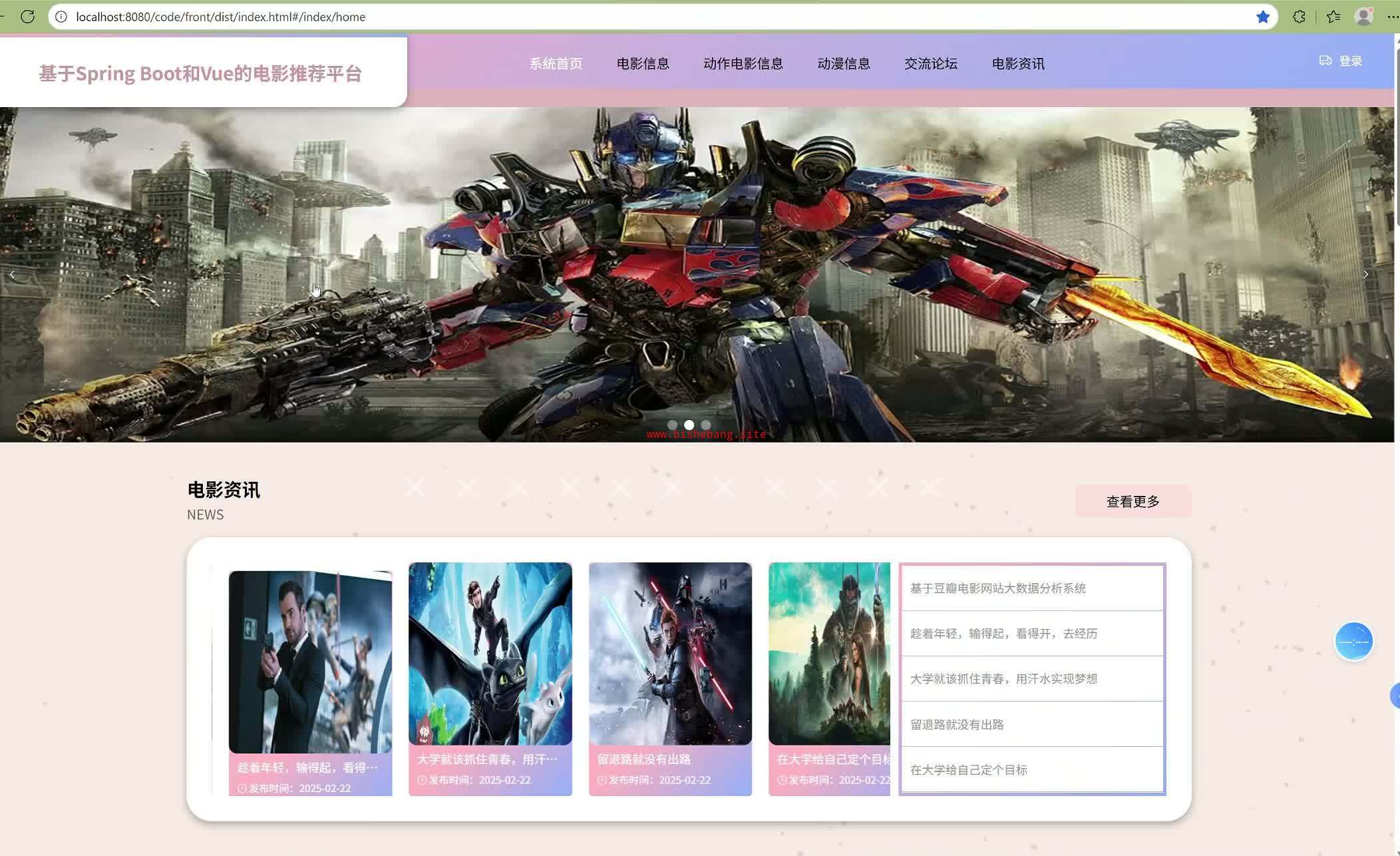Click the 登录 login icon in the header
This screenshot has width=1400, height=856.
click(1325, 61)
